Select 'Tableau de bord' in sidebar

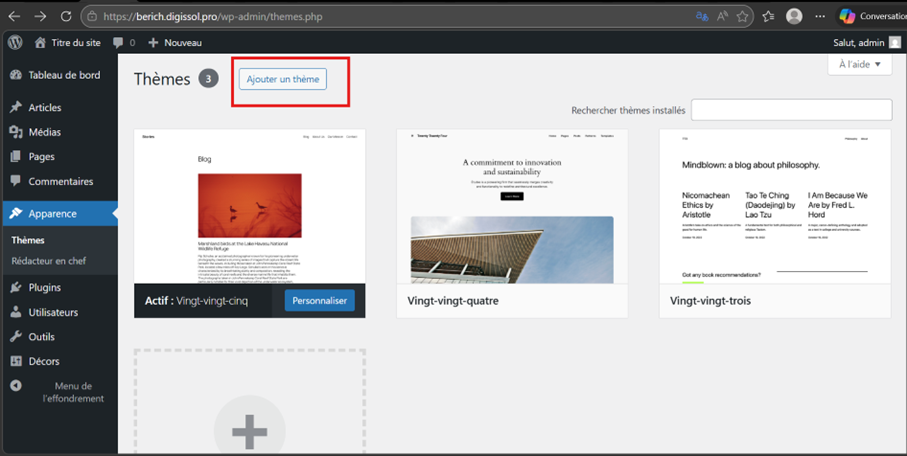tap(63, 75)
